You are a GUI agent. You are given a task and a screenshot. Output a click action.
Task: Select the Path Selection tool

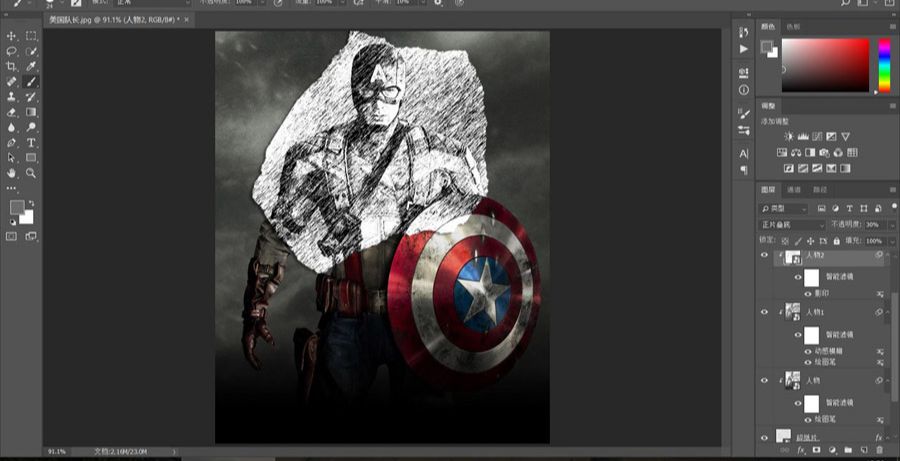pyautogui.click(x=11, y=158)
